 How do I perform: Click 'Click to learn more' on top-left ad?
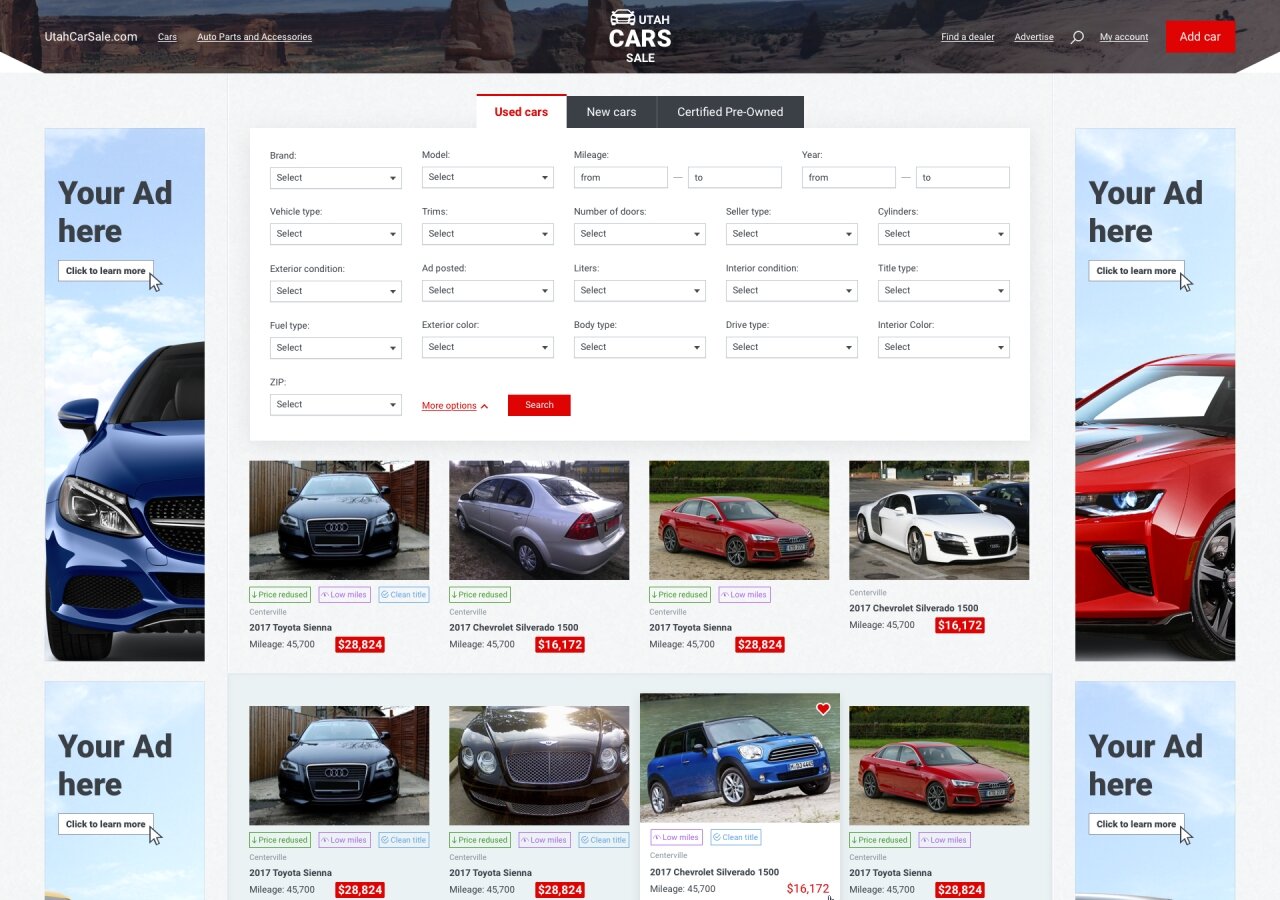point(106,271)
